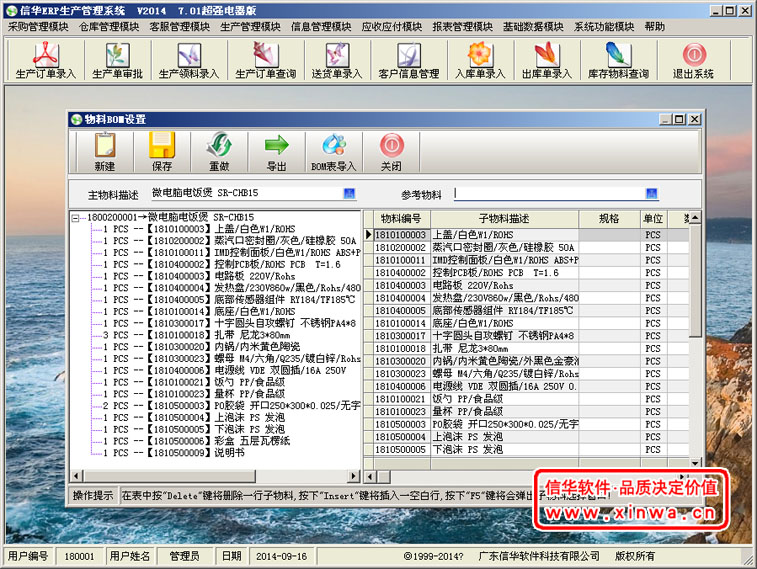Click table cell 控制PCB板/ROHS PCB T=1.6
Viewport: 757px width, 569px height.
pyautogui.click(x=505, y=273)
